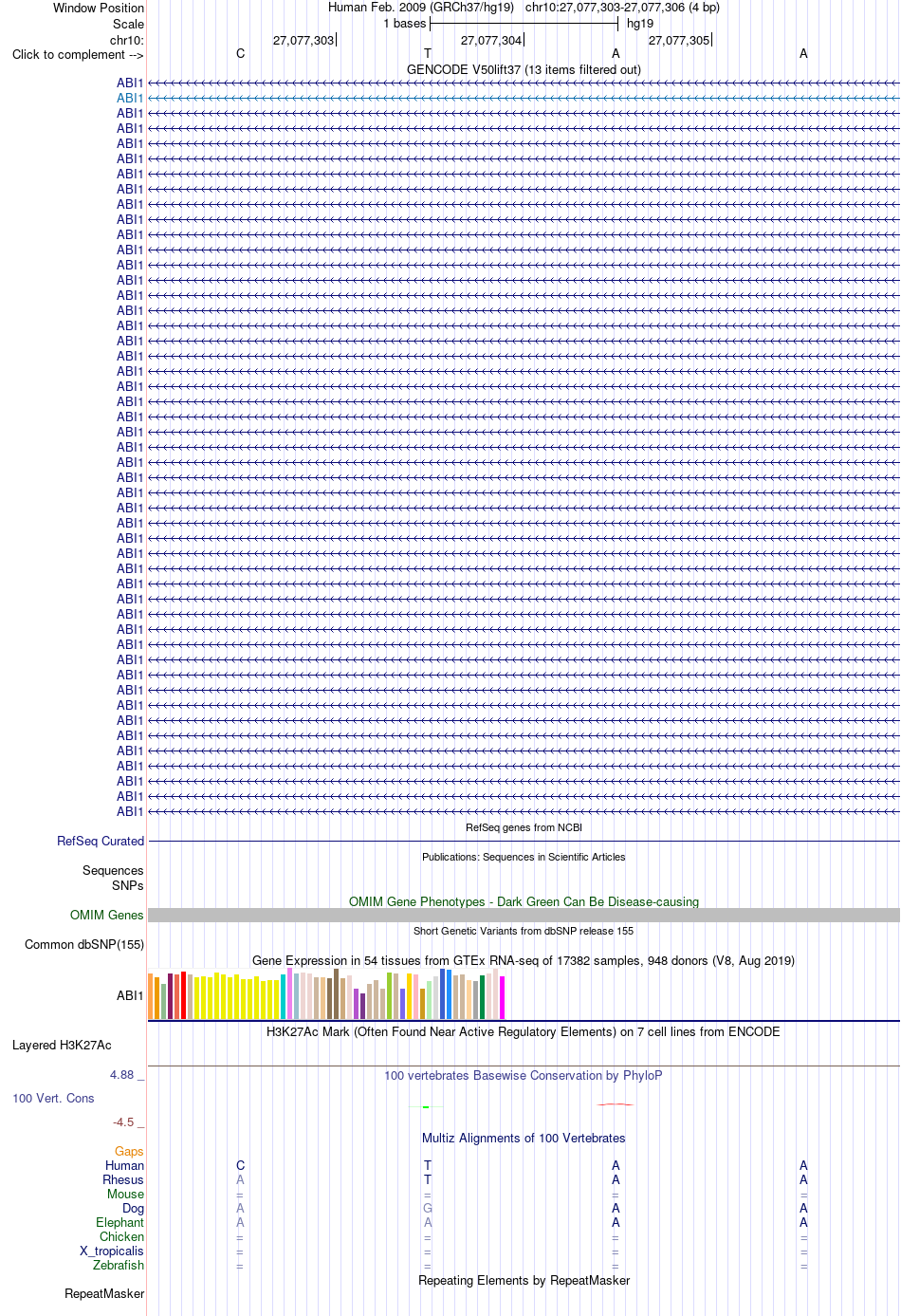Click the 'C' base in the complement row
901x1316 pixels.
(240, 53)
